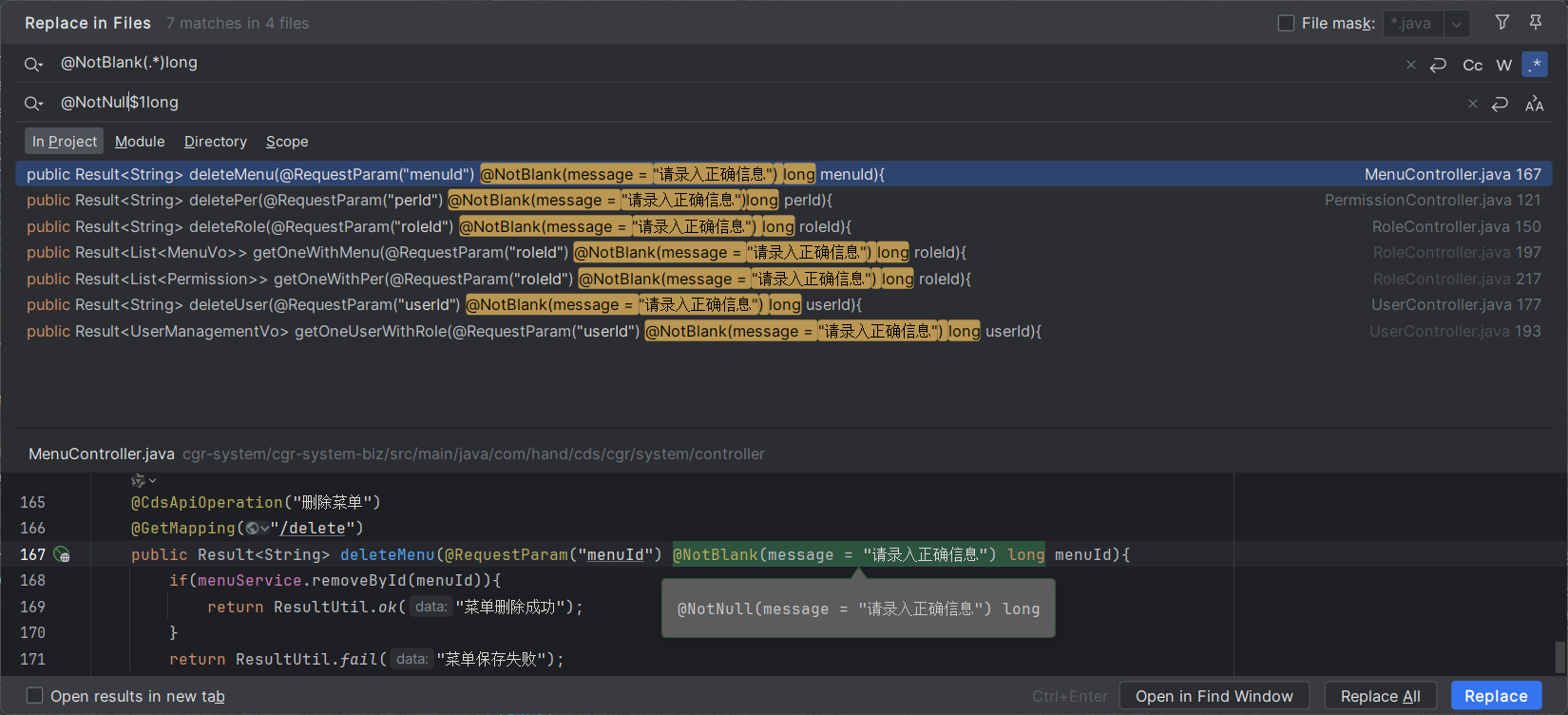
Task: Click the blue Replace button
Action: tap(1496, 696)
